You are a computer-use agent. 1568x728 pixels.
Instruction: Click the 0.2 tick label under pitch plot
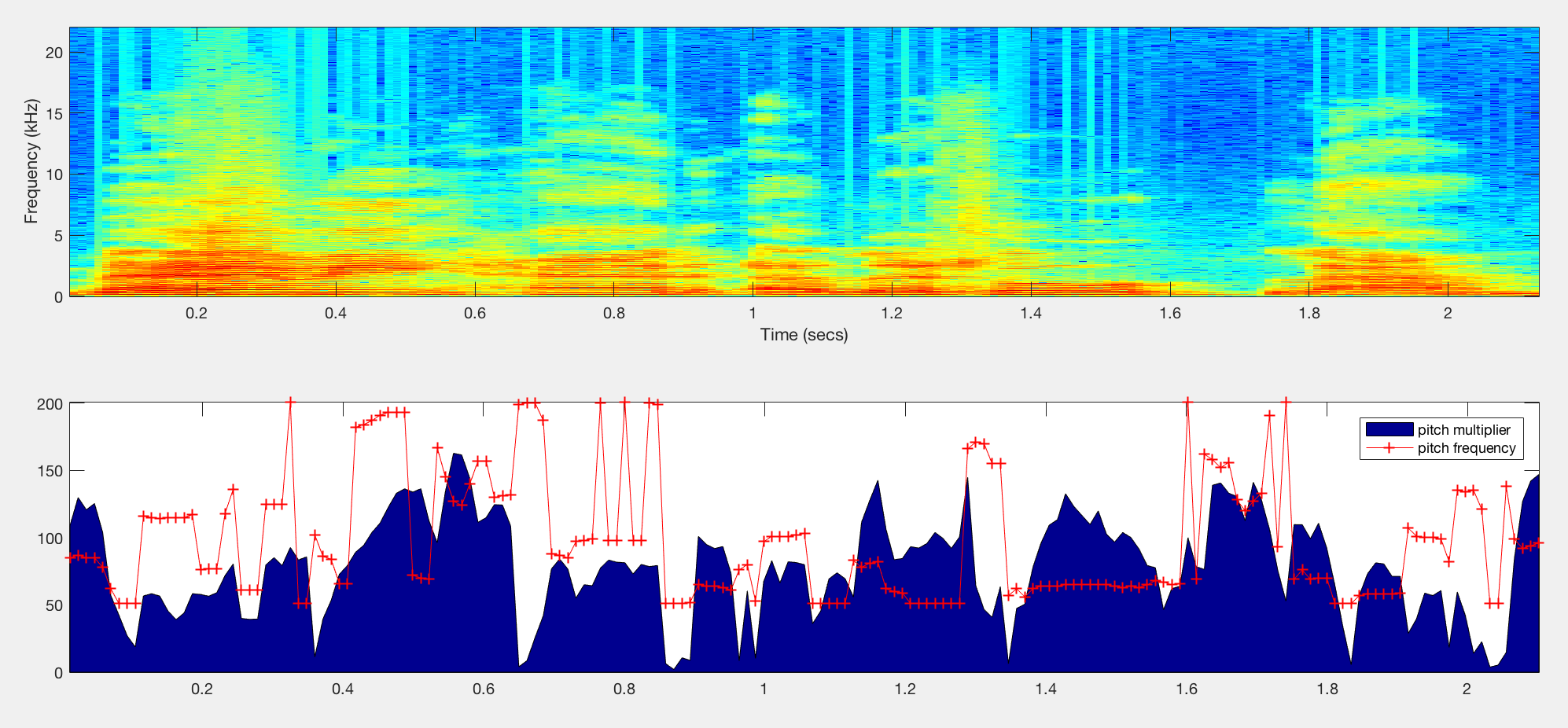(202, 689)
